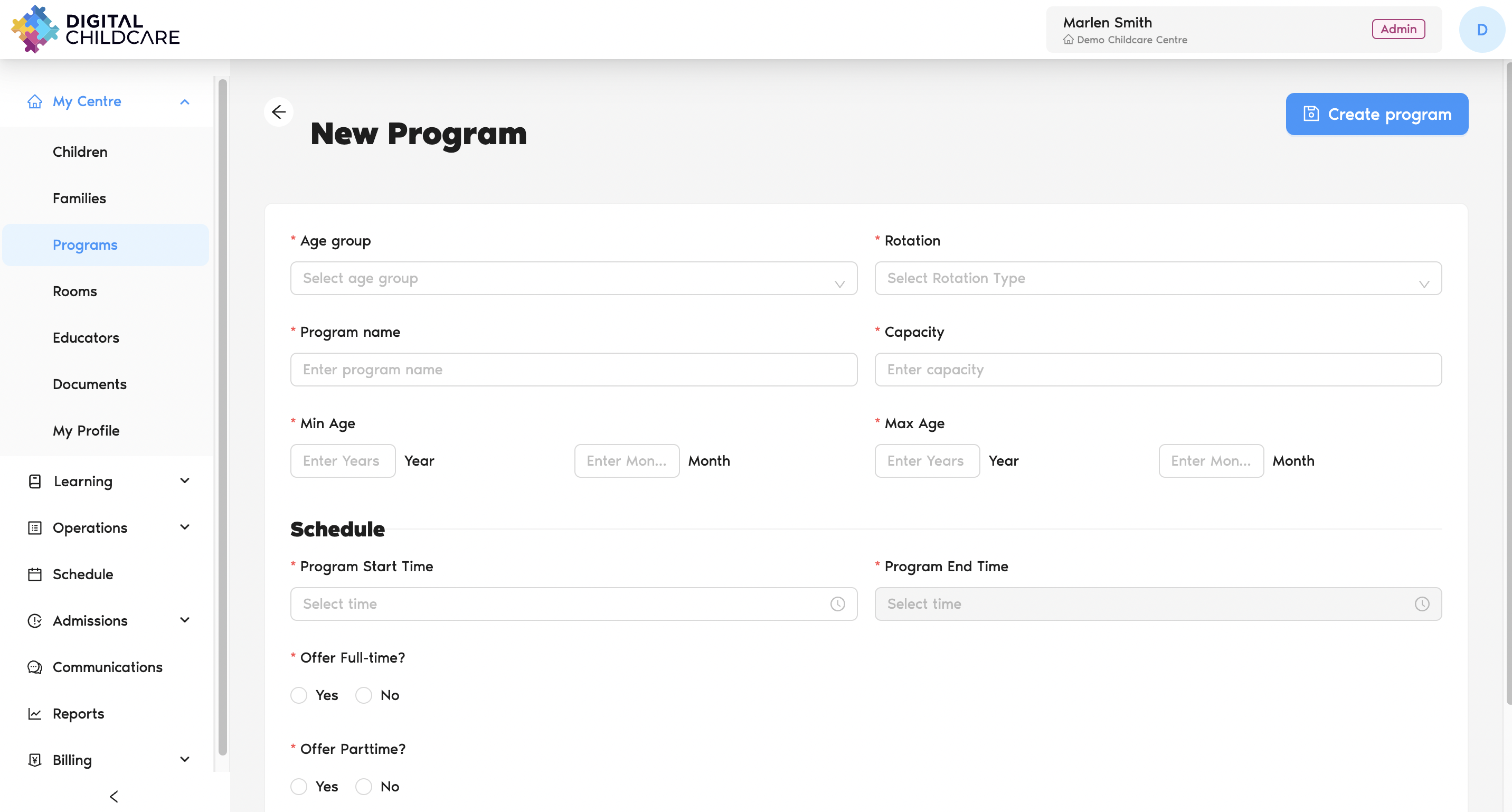Image resolution: width=1512 pixels, height=812 pixels.
Task: Collapse sidebar with bottom left arrow
Action: [114, 796]
